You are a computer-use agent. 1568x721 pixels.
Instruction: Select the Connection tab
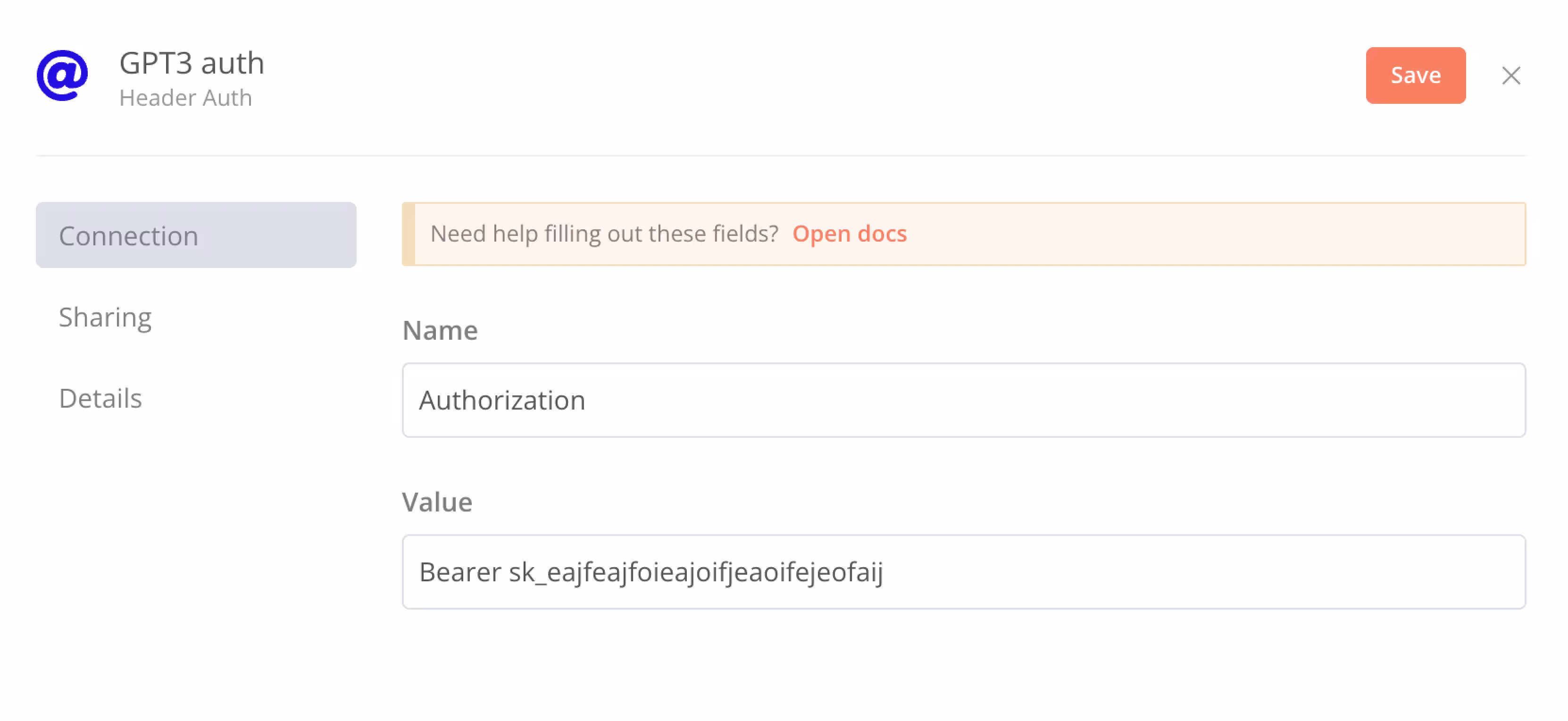pyautogui.click(x=196, y=235)
